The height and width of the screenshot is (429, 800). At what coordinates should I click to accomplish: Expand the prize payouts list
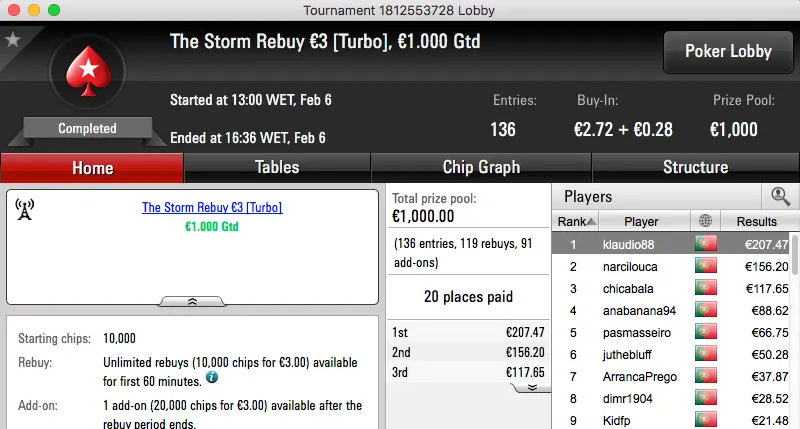point(532,387)
